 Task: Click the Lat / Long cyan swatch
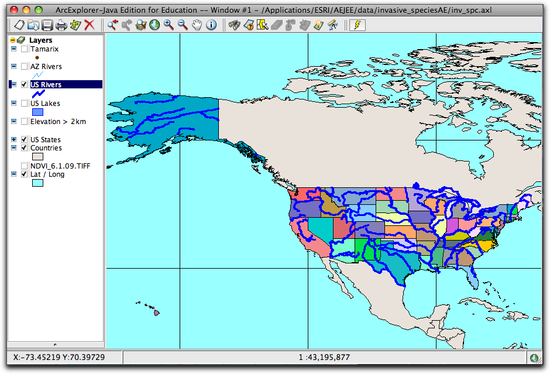click(x=38, y=183)
